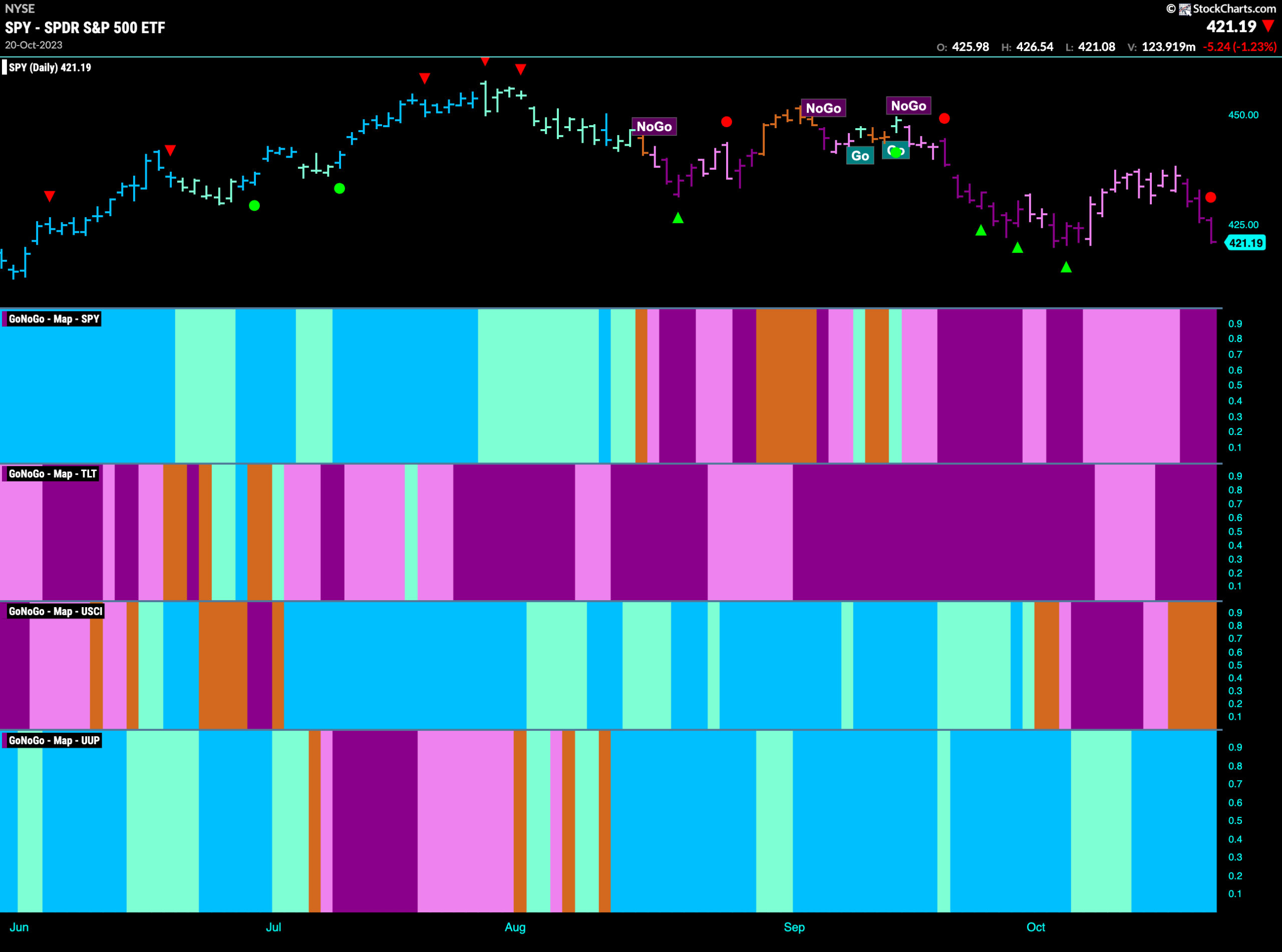
Task: Click the green triangle in mid August
Action: pyautogui.click(x=678, y=218)
